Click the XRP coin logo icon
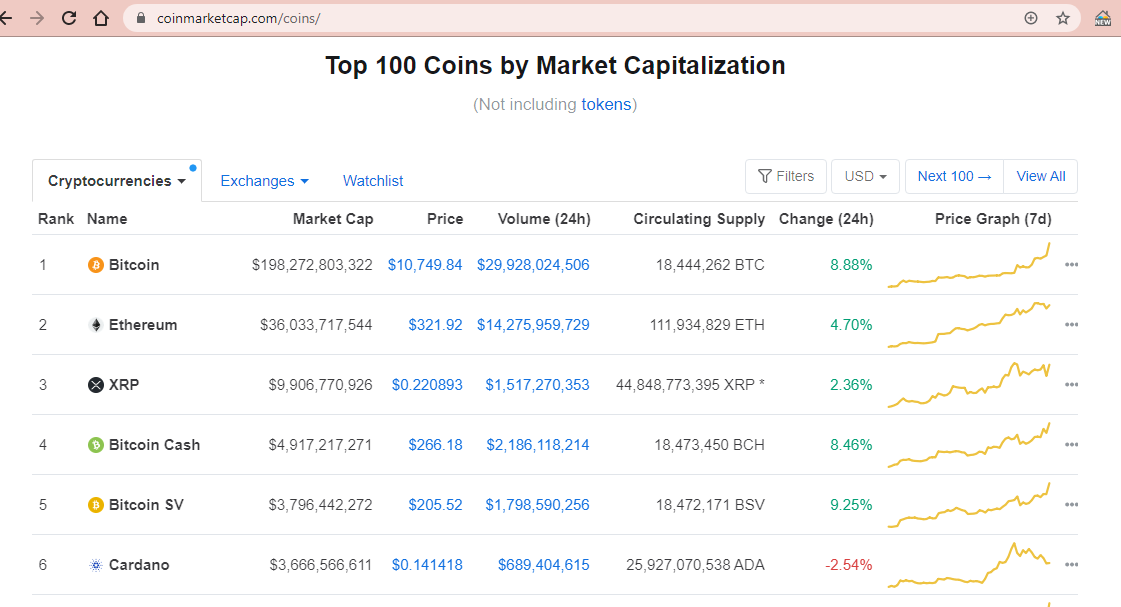Screen dimensions: 1121x607 point(96,385)
